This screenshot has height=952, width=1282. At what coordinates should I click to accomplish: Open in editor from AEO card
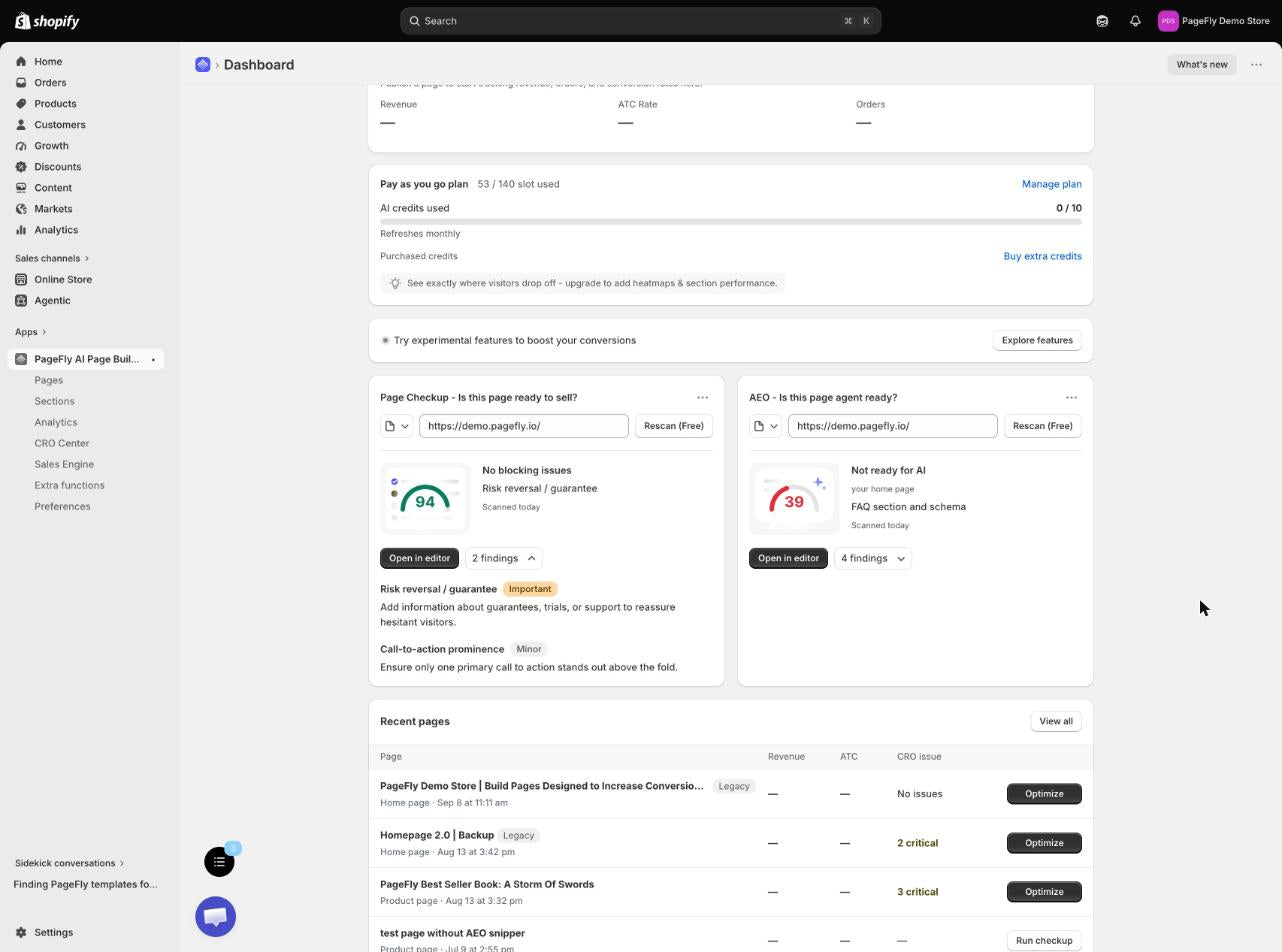click(x=788, y=558)
